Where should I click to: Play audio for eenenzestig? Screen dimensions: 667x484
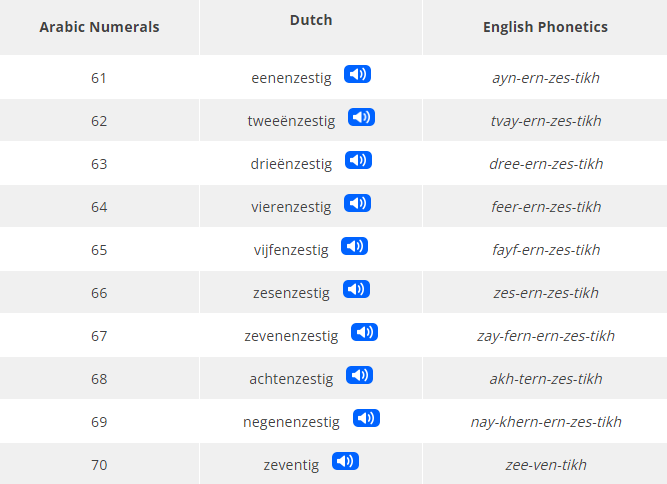coord(357,74)
